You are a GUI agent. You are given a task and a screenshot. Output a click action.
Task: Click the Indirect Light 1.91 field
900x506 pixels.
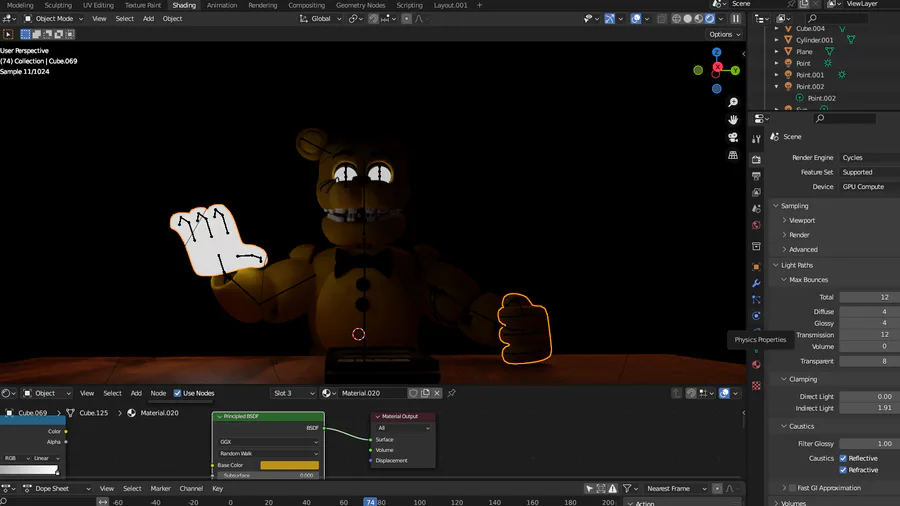coord(870,408)
